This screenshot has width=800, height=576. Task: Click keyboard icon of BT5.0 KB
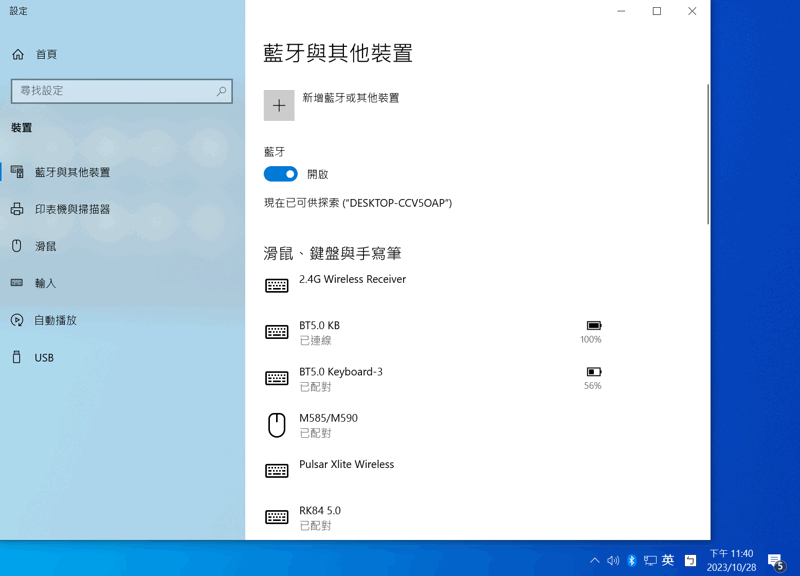coord(277,332)
